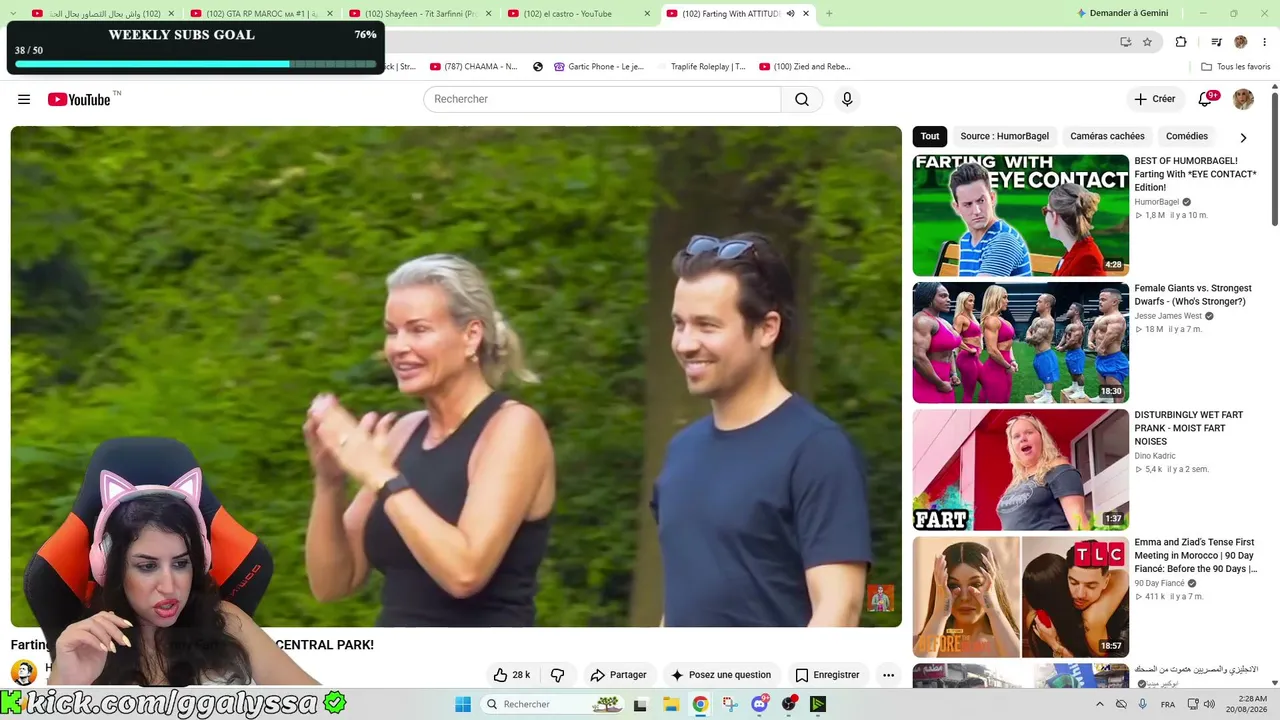Open more actions ellipsis under the video
1280x720 pixels.
(x=888, y=675)
